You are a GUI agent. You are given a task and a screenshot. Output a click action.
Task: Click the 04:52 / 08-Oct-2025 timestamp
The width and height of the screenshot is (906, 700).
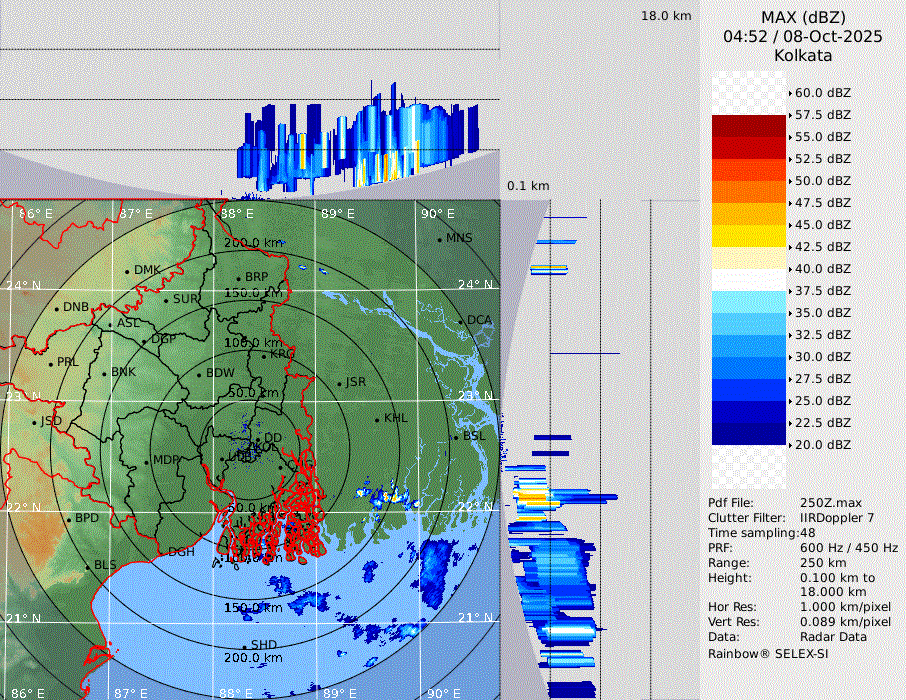(x=803, y=36)
